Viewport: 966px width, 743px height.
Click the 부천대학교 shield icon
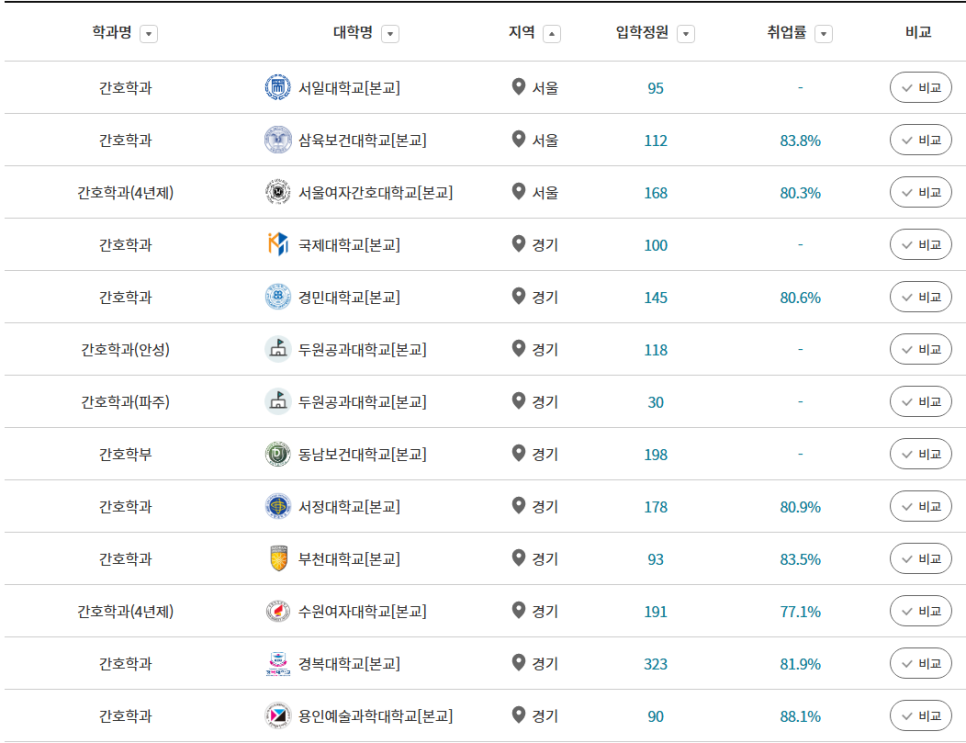278,559
